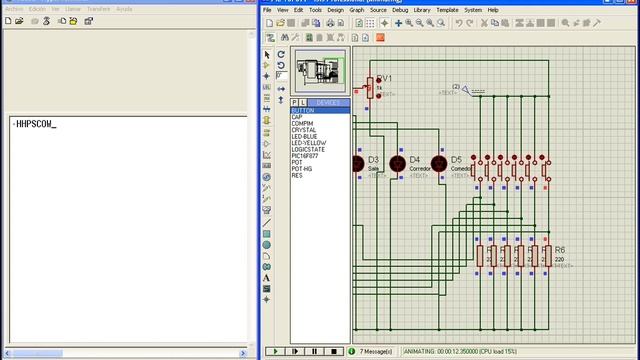The width and height of the screenshot is (640, 360).
Task: Click the Undo arrow in ISIS
Action: [x=459, y=23]
